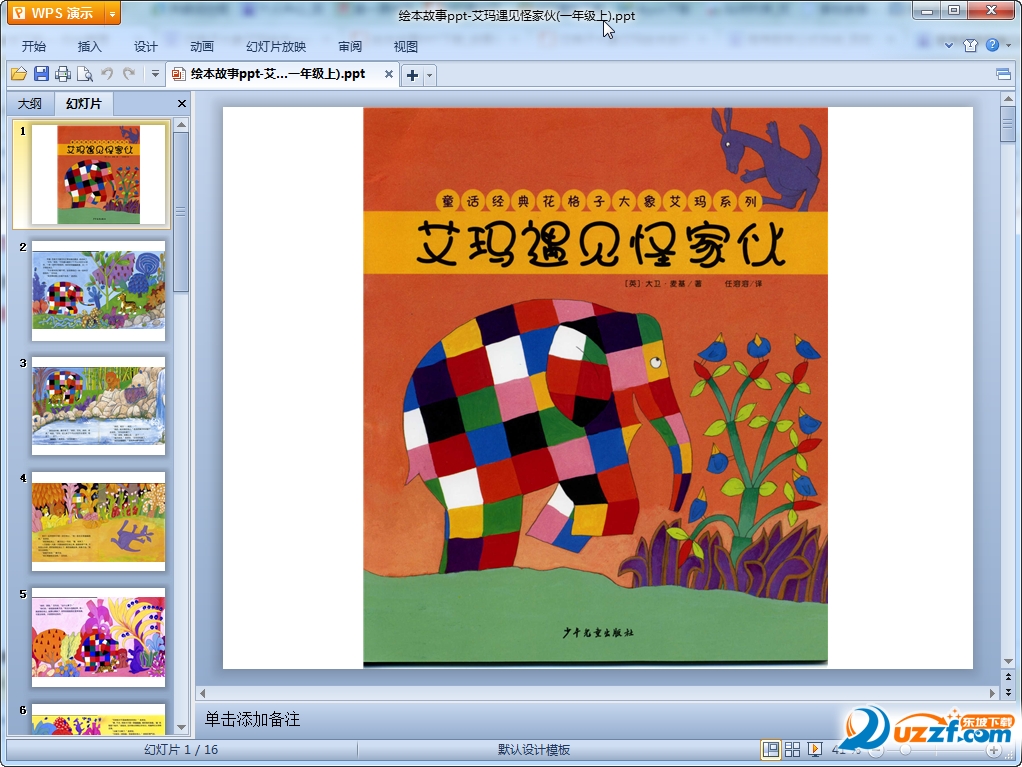Select slide 2 thumbnail
Viewport: 1022px width, 767px height.
[98, 291]
